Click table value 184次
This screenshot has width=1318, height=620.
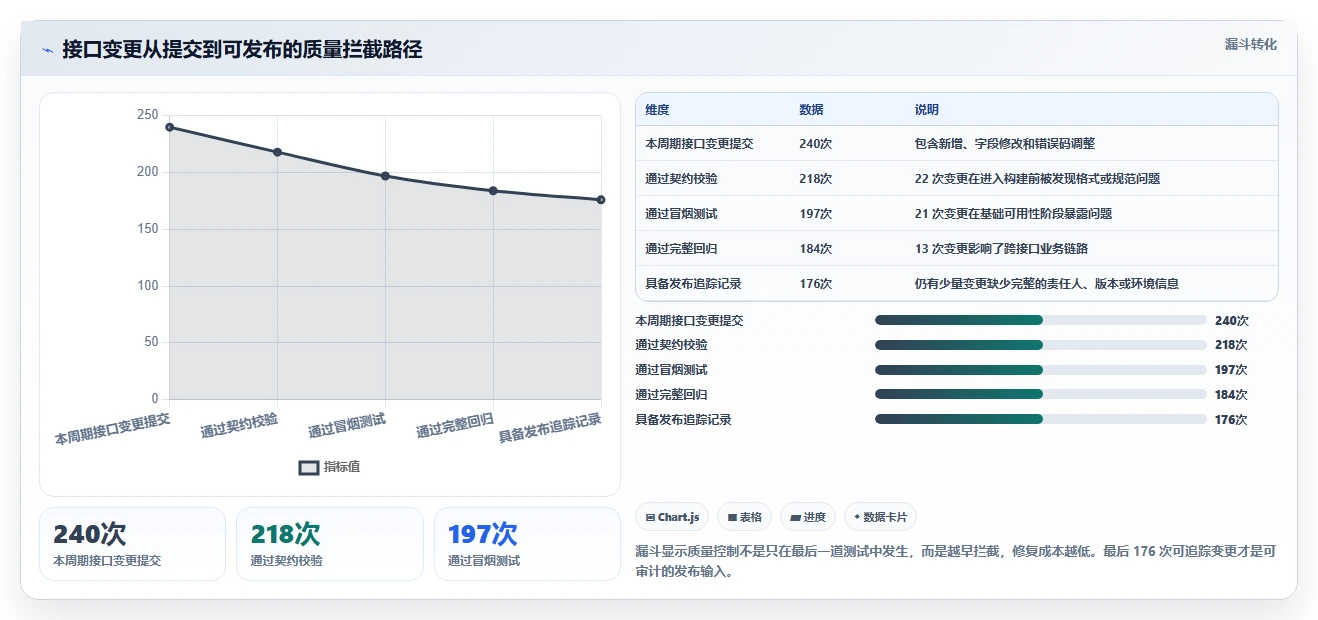pyautogui.click(x=816, y=249)
